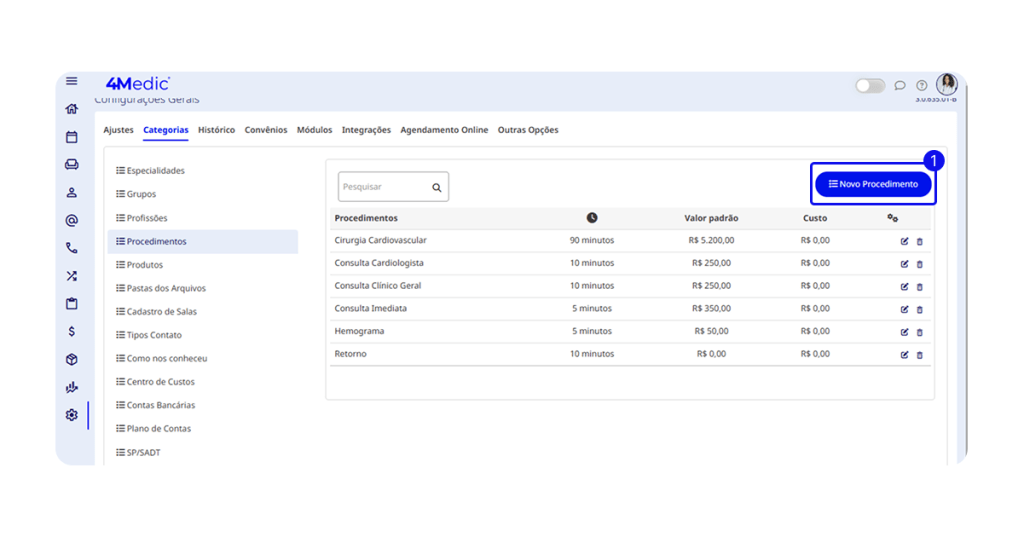
Task: Go to the home icon in sidebar
Action: (72, 109)
